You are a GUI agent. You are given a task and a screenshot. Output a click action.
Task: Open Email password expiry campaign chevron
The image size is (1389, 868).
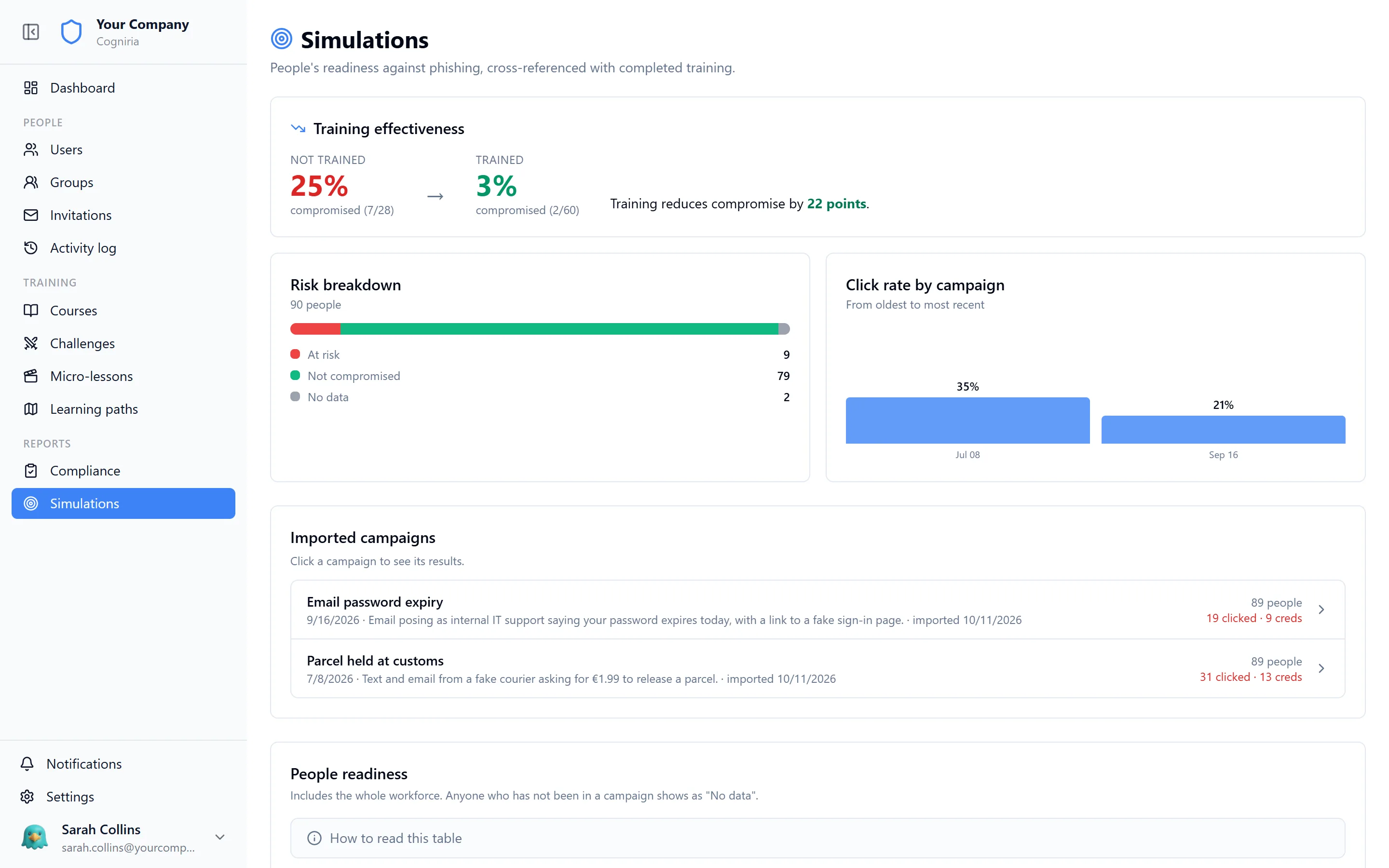pyautogui.click(x=1321, y=610)
